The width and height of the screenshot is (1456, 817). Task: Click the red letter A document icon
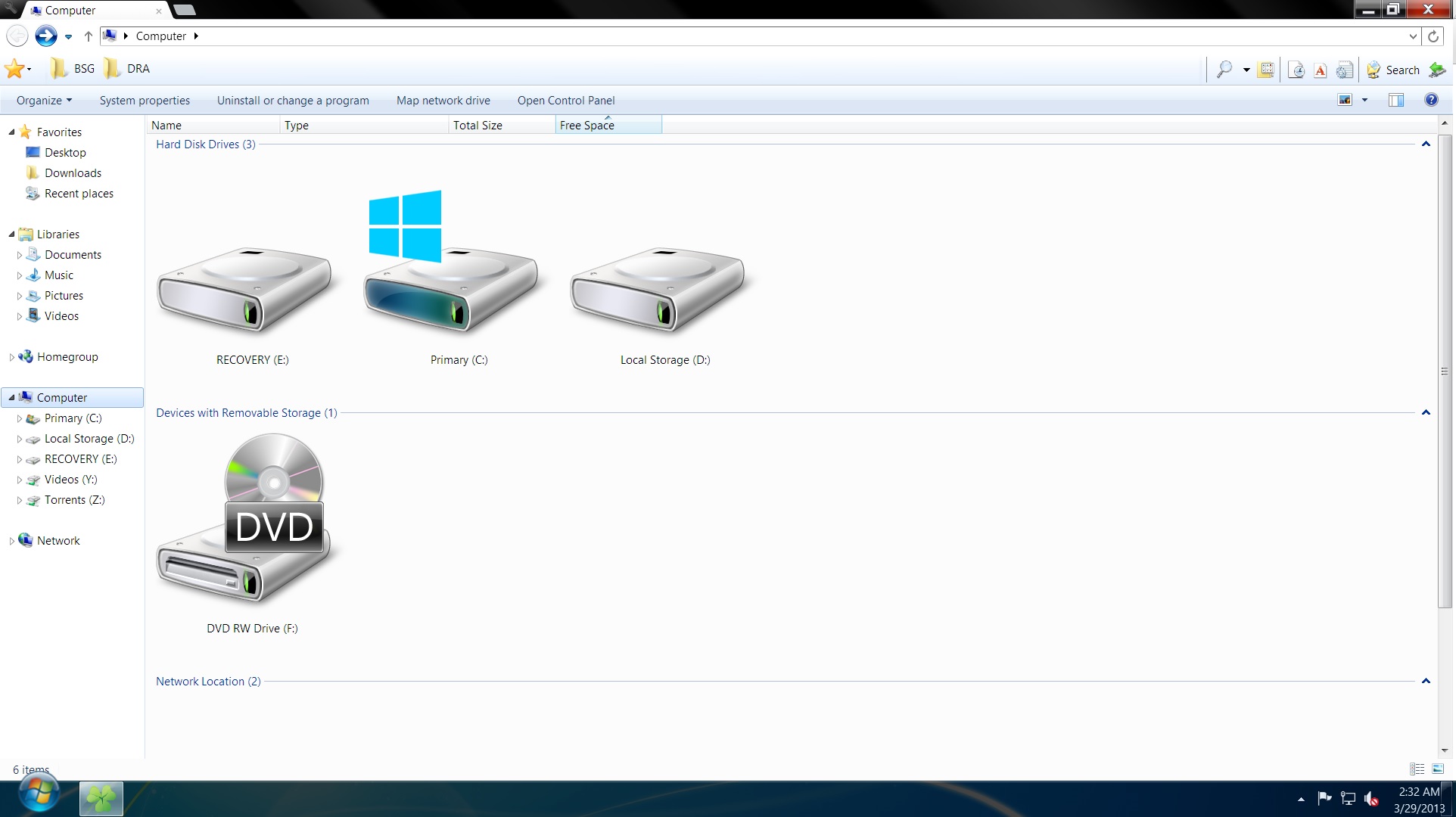click(x=1321, y=70)
